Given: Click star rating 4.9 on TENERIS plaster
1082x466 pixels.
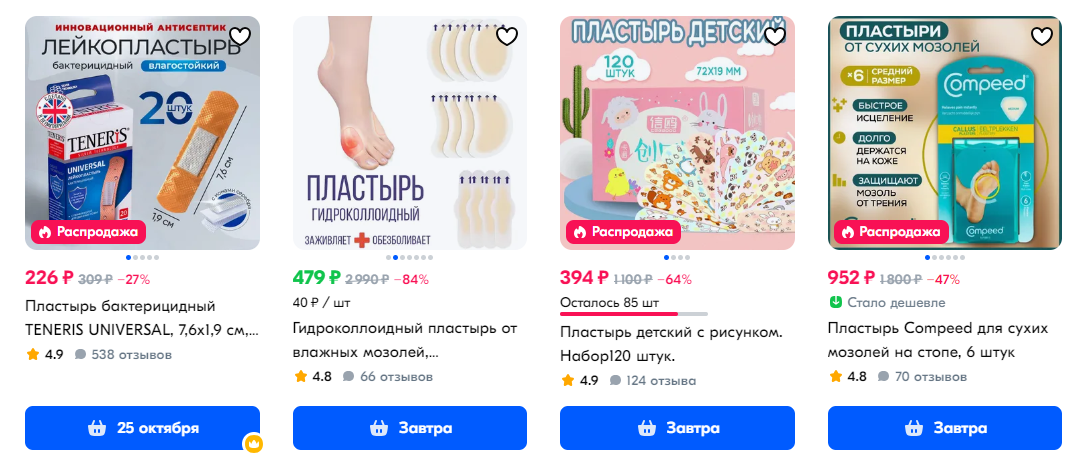Looking at the screenshot, I should [x=45, y=355].
